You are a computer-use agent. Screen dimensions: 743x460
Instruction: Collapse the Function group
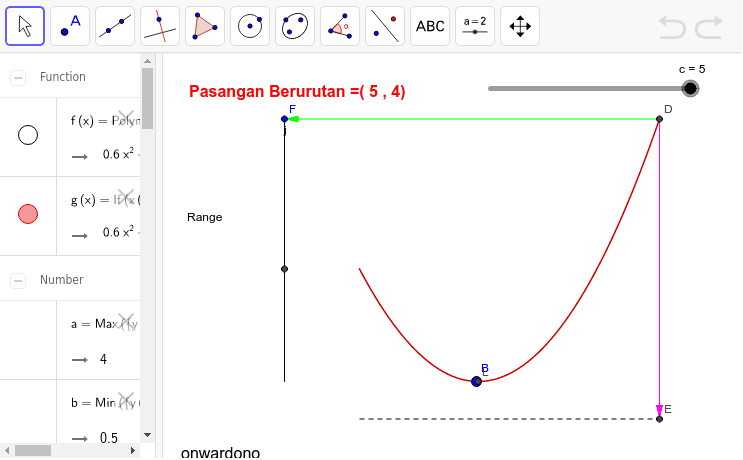(18, 77)
